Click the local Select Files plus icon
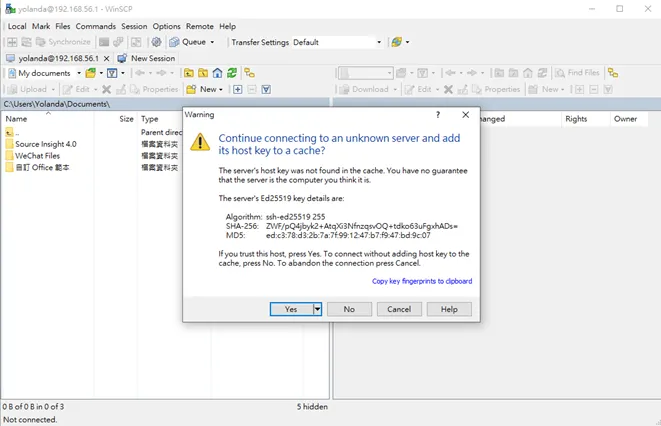Image resolution: width=661 pixels, height=426 pixels. tap(238, 89)
